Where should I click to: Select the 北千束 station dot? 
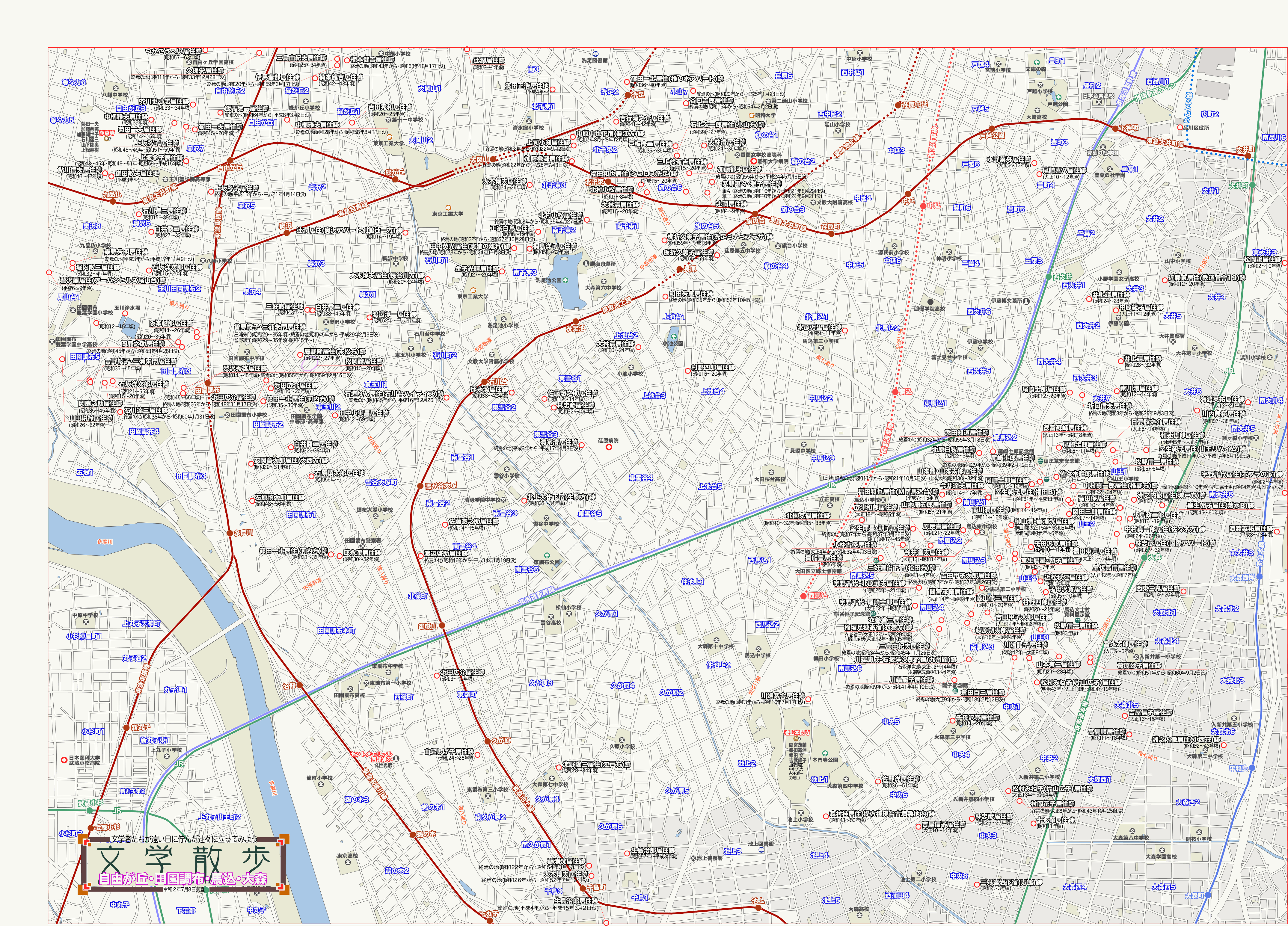click(x=608, y=182)
